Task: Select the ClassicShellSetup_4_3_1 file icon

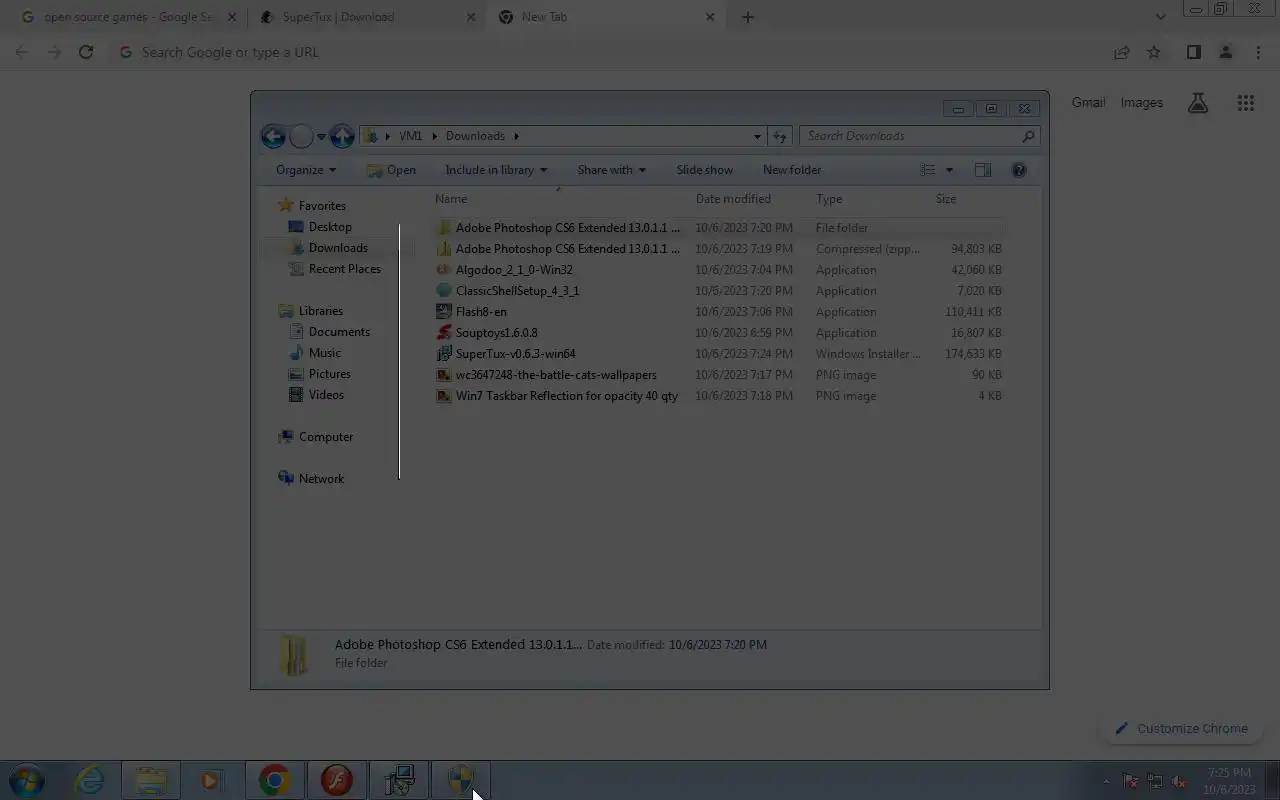Action: (x=444, y=291)
